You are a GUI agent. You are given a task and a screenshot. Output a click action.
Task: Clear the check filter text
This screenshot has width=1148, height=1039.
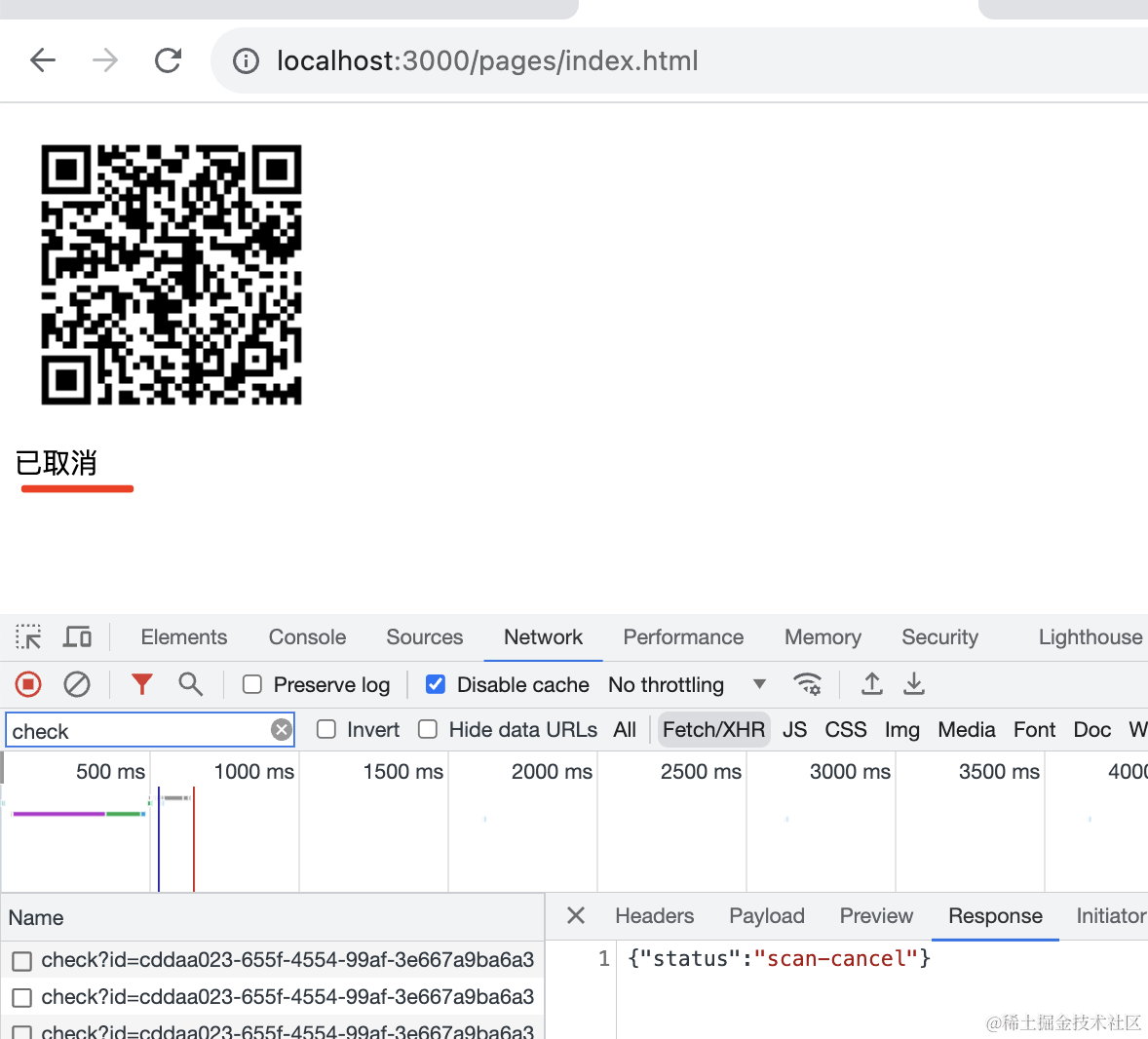pos(282,730)
